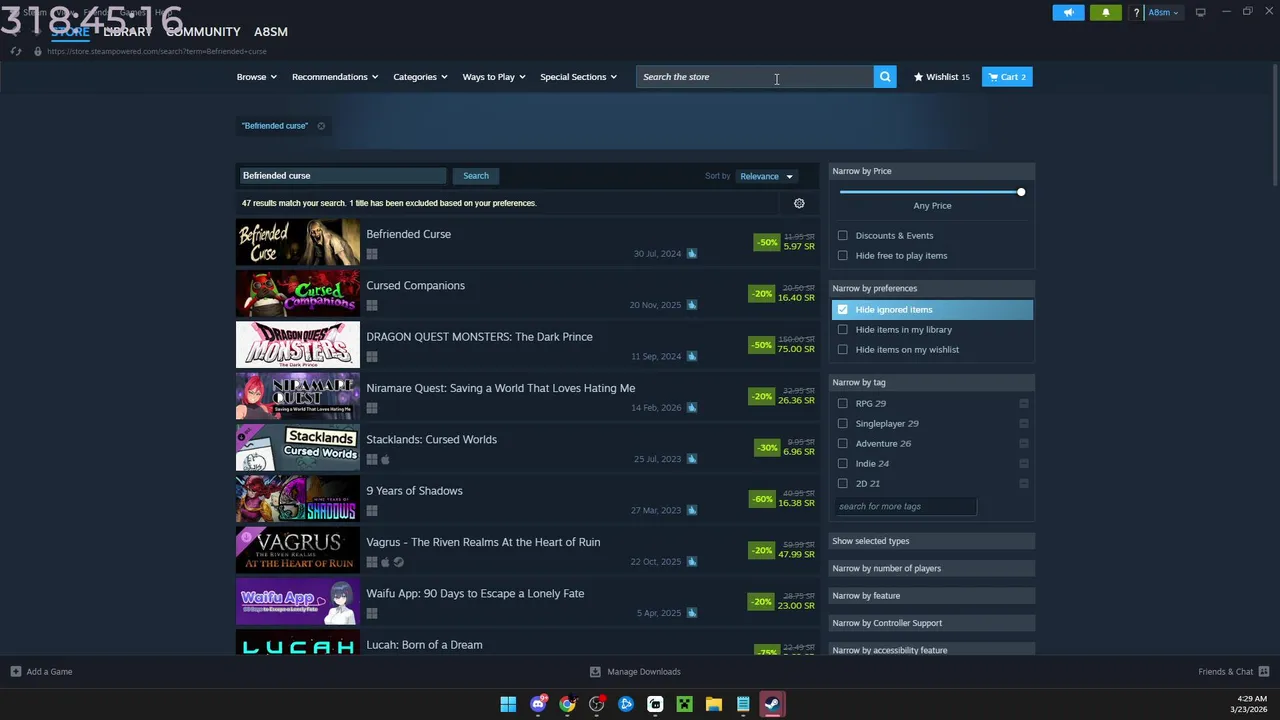This screenshot has width=1280, height=720.
Task: Check the Indie tag filter
Action: (x=843, y=463)
